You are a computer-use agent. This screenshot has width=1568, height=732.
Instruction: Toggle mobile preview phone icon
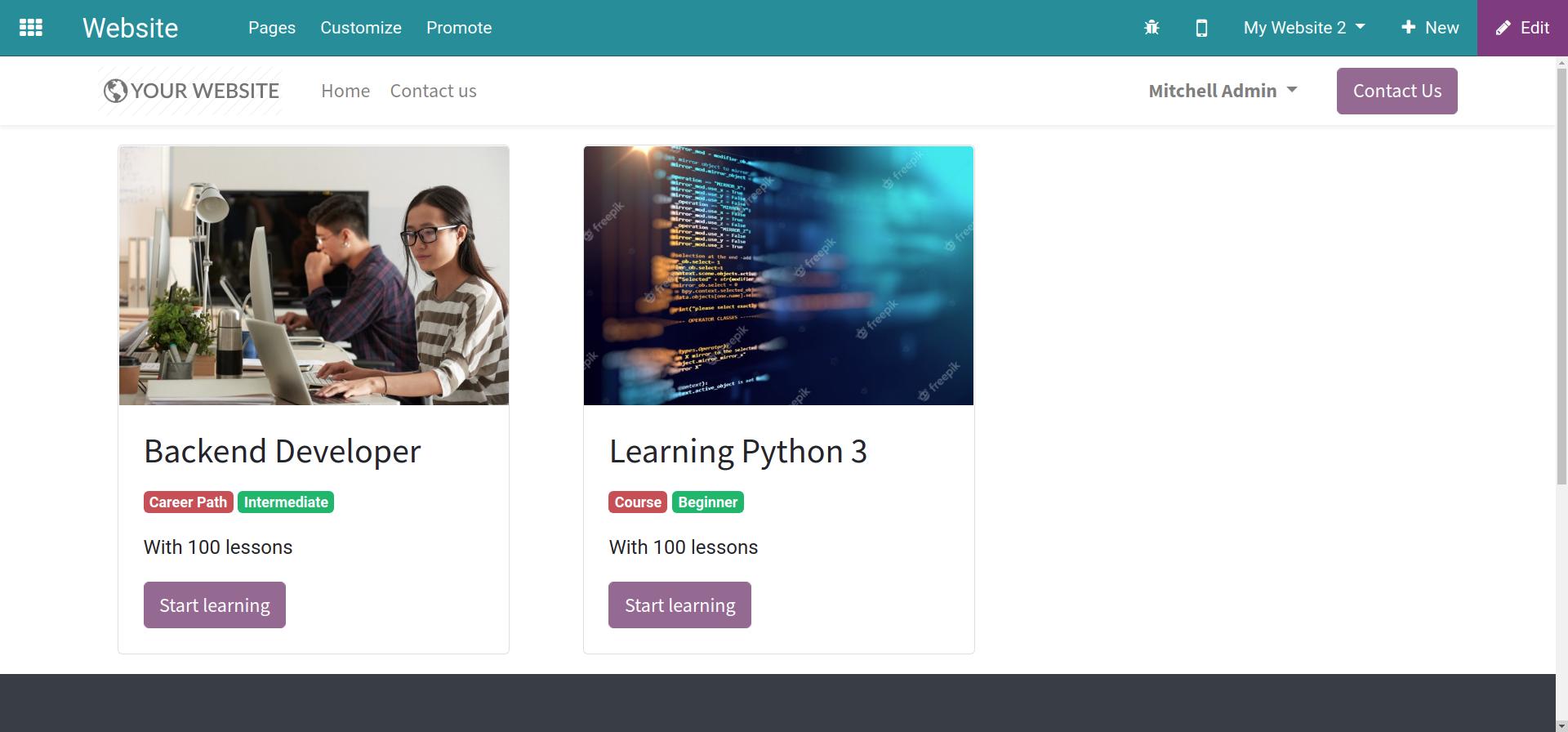coord(1201,28)
